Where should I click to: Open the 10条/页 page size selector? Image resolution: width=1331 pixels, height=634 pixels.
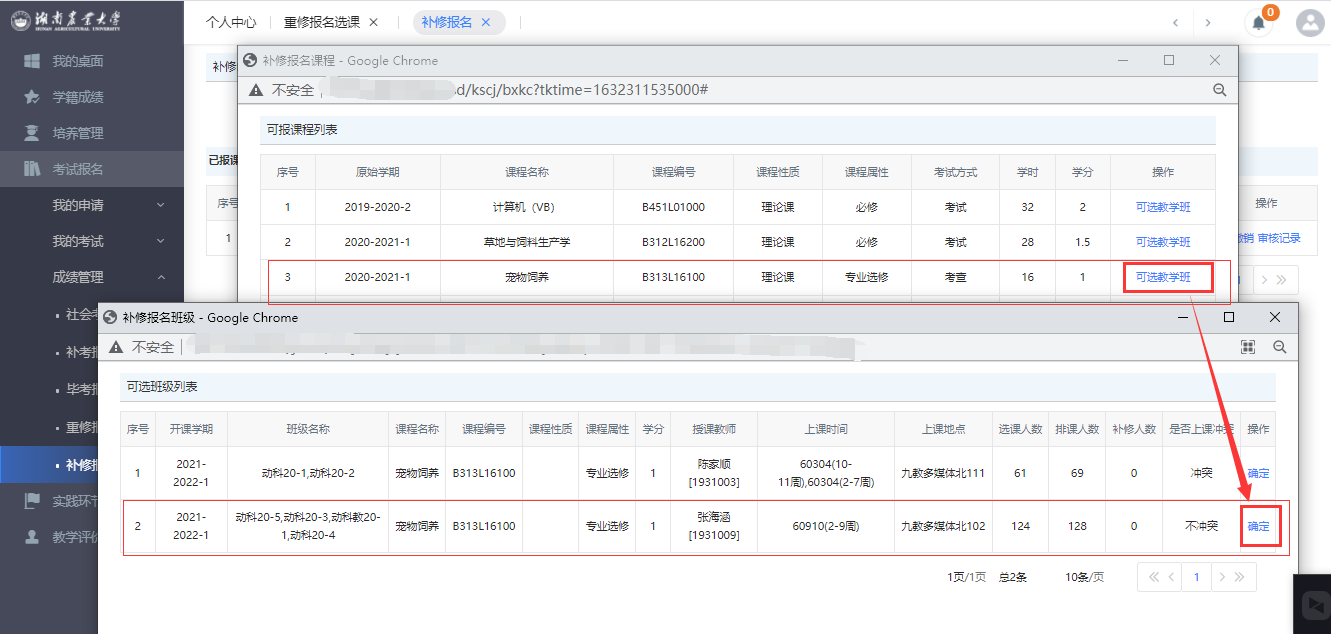coord(1084,577)
